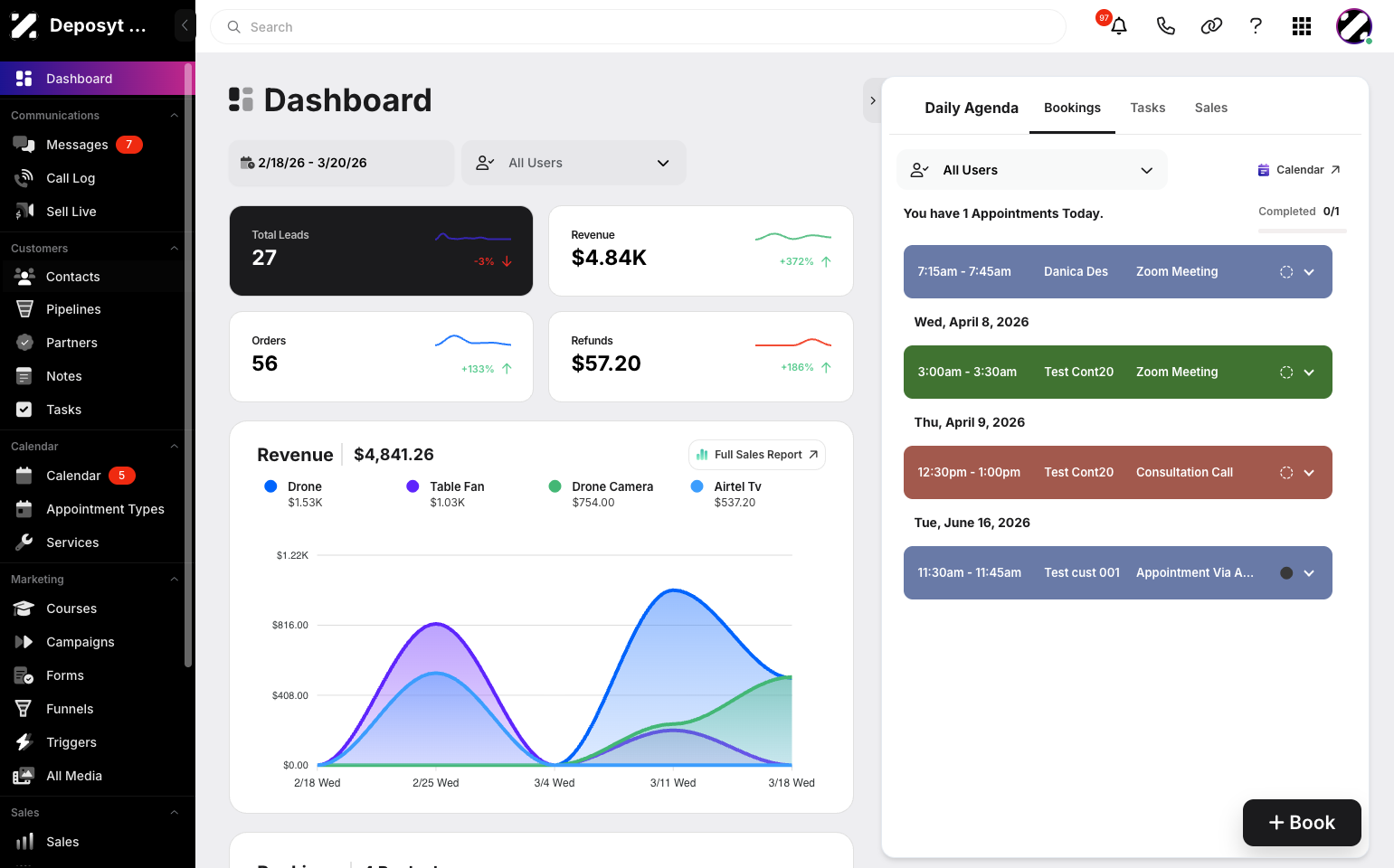
Task: Collapse the sidebar with the arrow button
Action: [x=185, y=25]
